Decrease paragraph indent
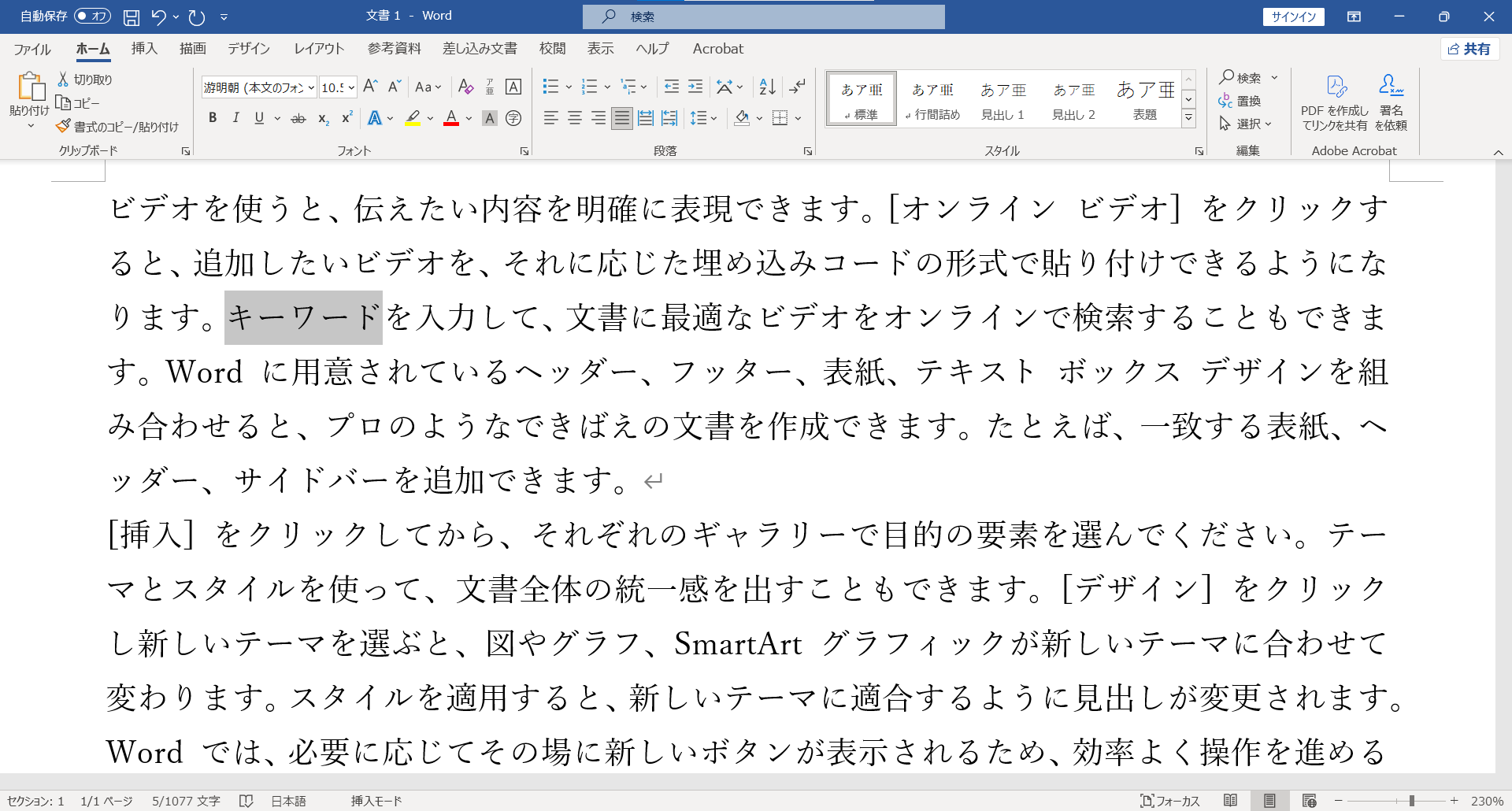Image resolution: width=1512 pixels, height=811 pixels. tap(671, 87)
